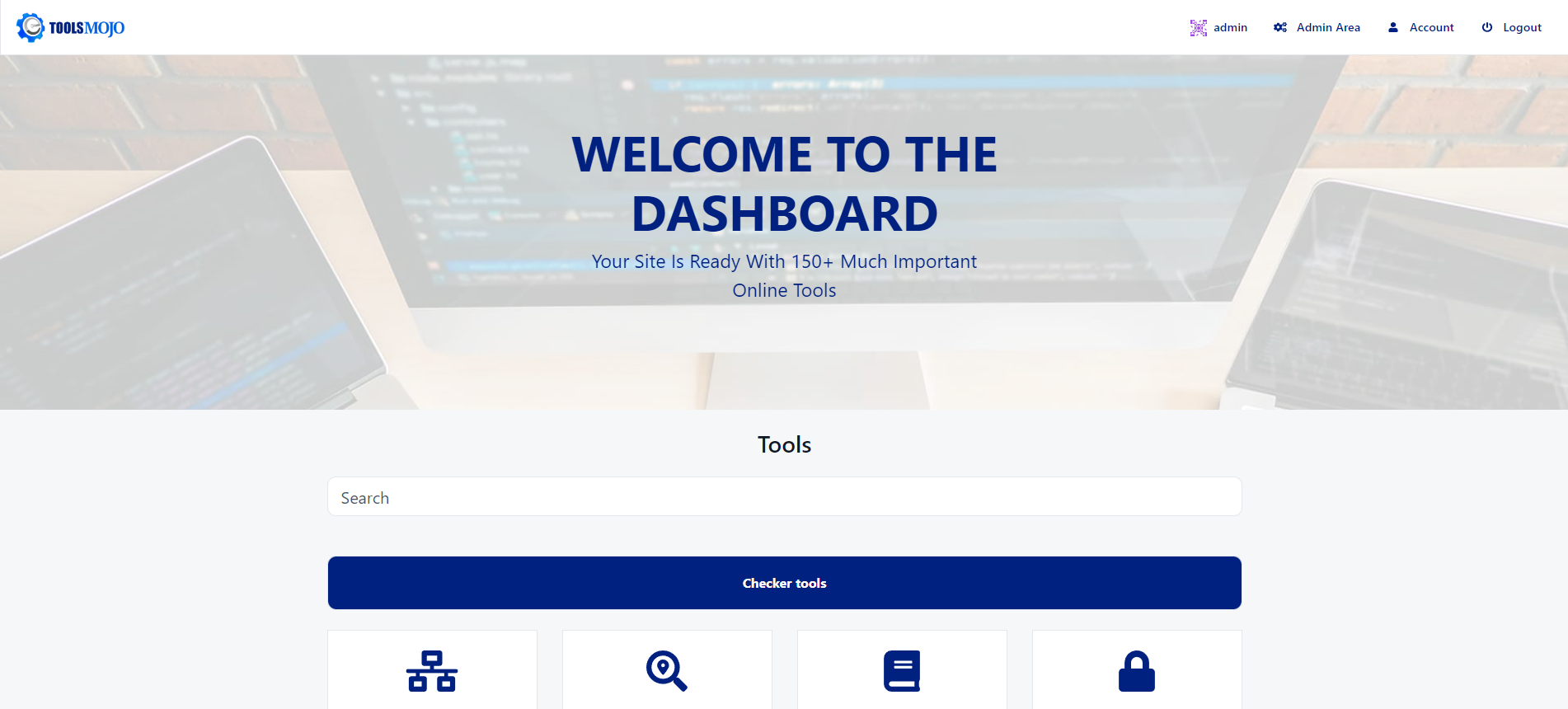Click the TOOLSMOJO brand wordmark
Viewport: 1568px width, 709px height.
[87, 28]
